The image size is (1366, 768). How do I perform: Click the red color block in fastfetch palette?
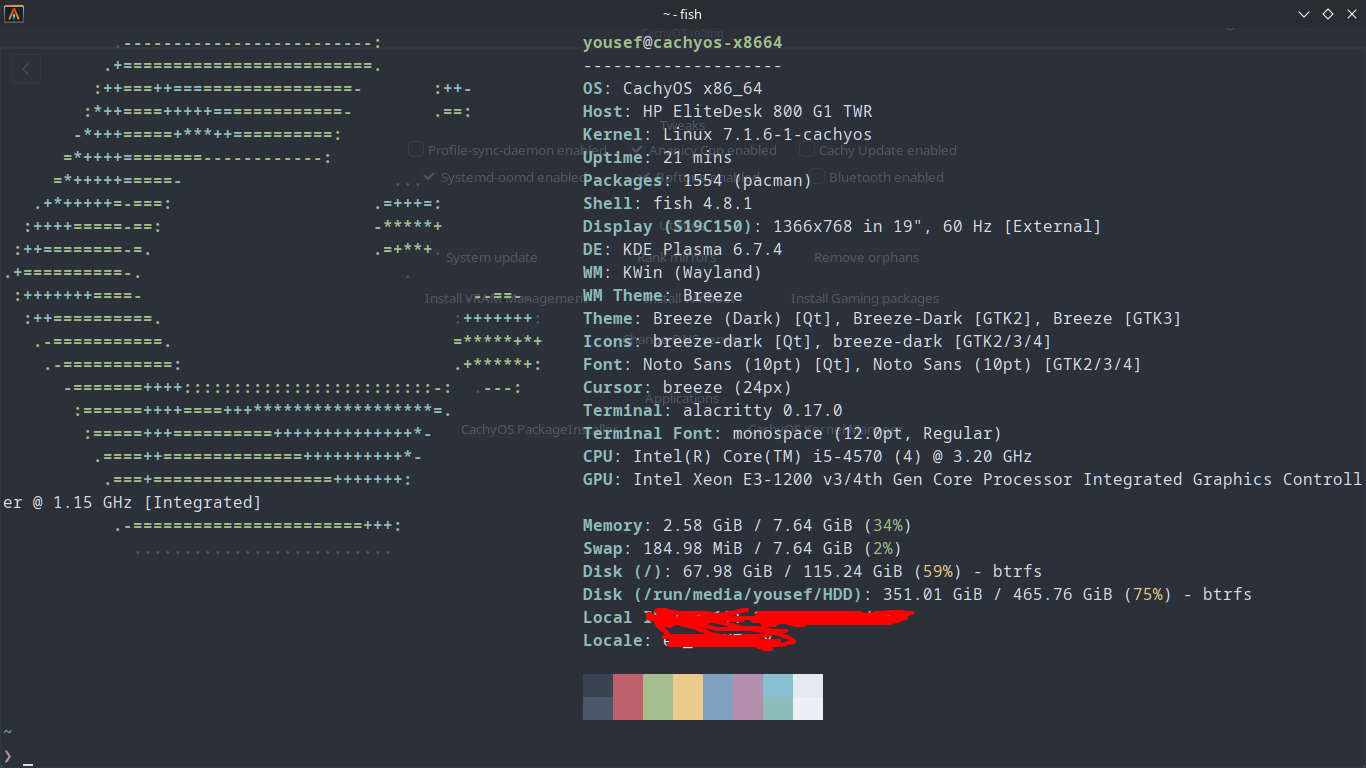tap(628, 697)
